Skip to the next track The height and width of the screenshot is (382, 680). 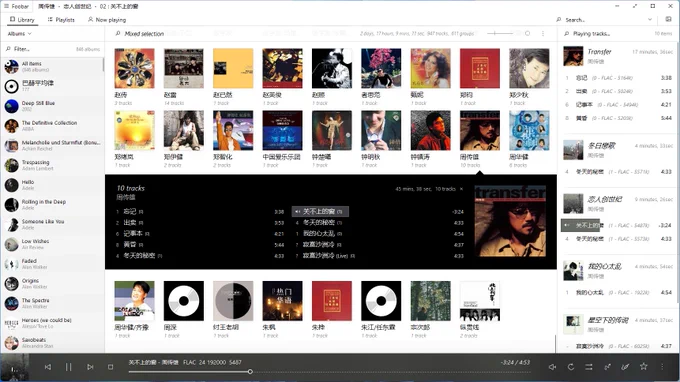[x=90, y=367]
